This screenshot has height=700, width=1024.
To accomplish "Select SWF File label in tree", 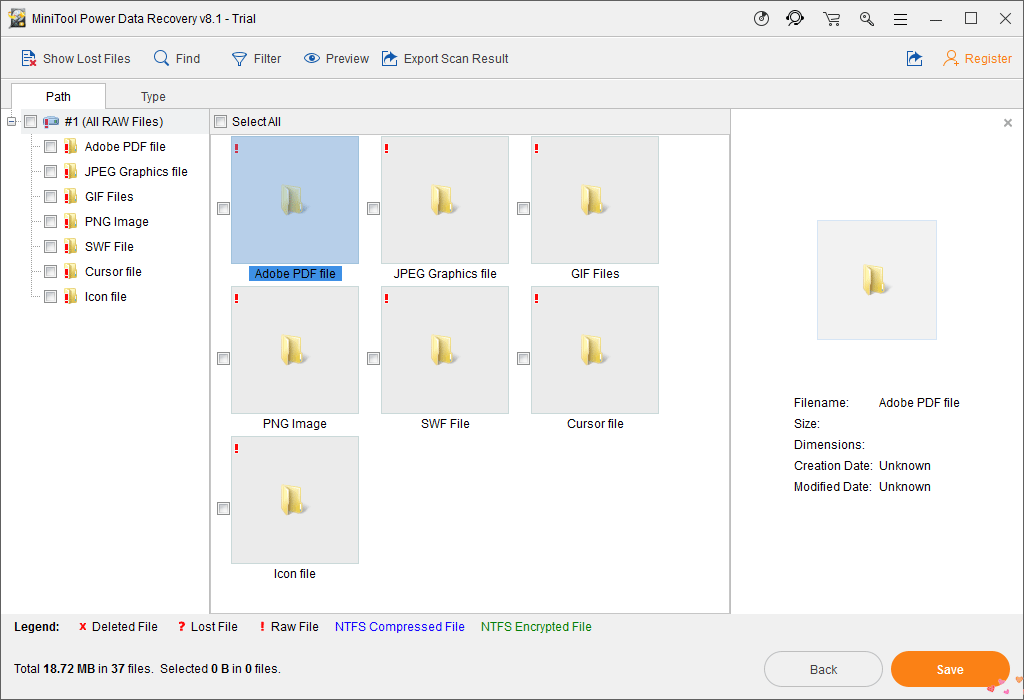I will pyautogui.click(x=109, y=246).
